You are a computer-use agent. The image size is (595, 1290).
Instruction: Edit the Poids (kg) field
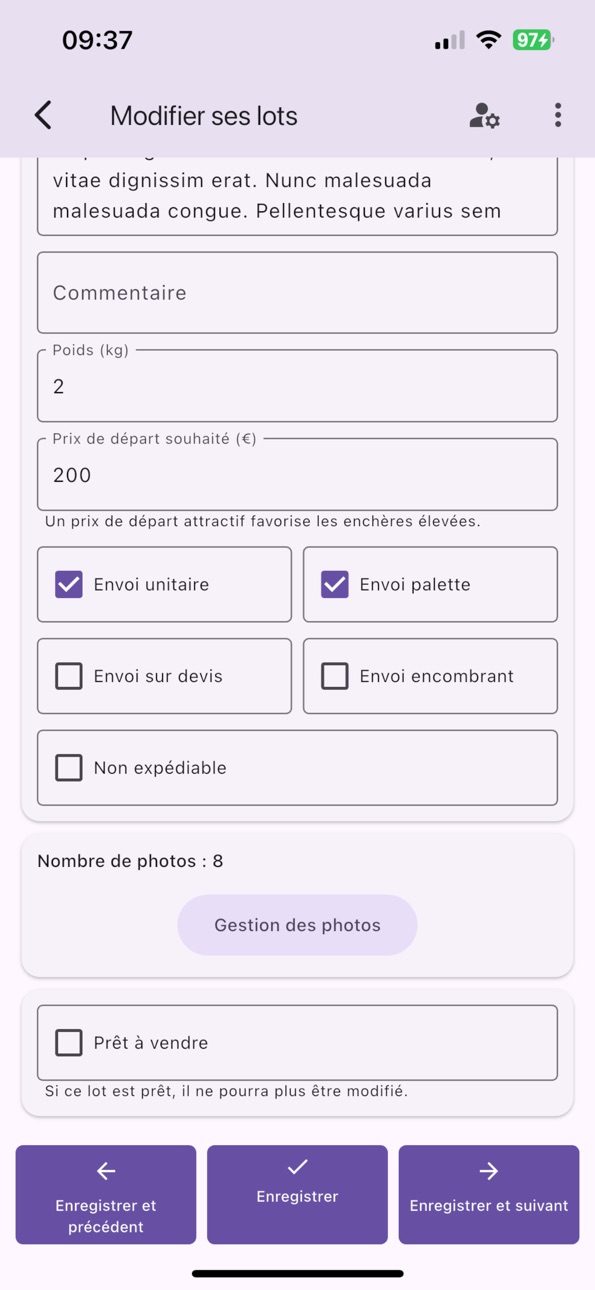click(297, 386)
